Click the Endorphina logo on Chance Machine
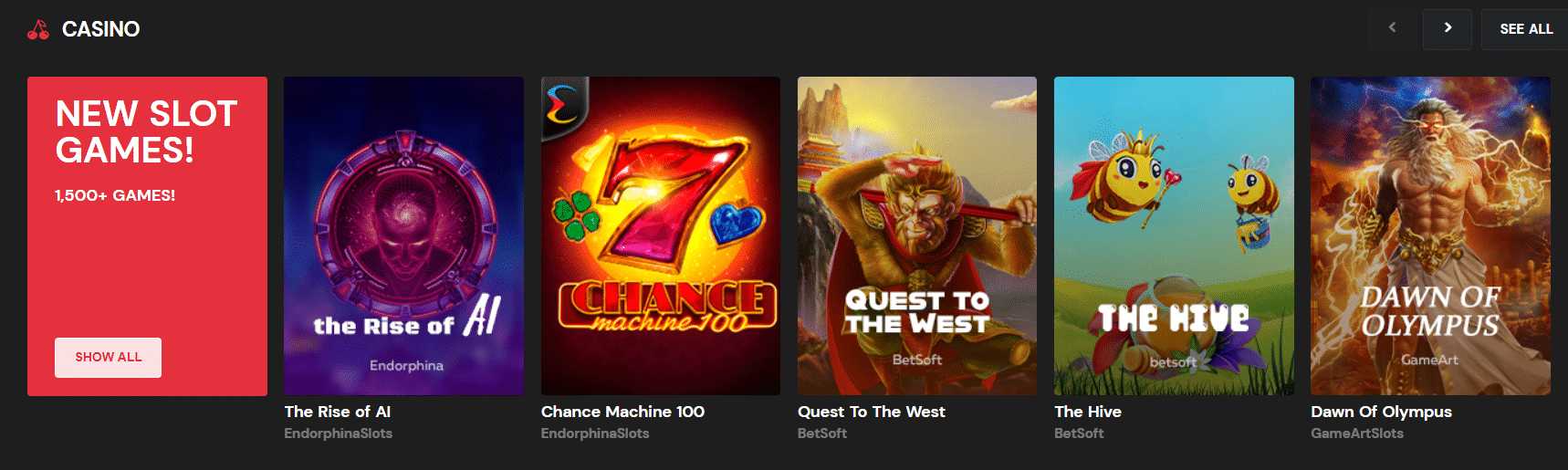The height and width of the screenshot is (470, 1568). tap(562, 104)
